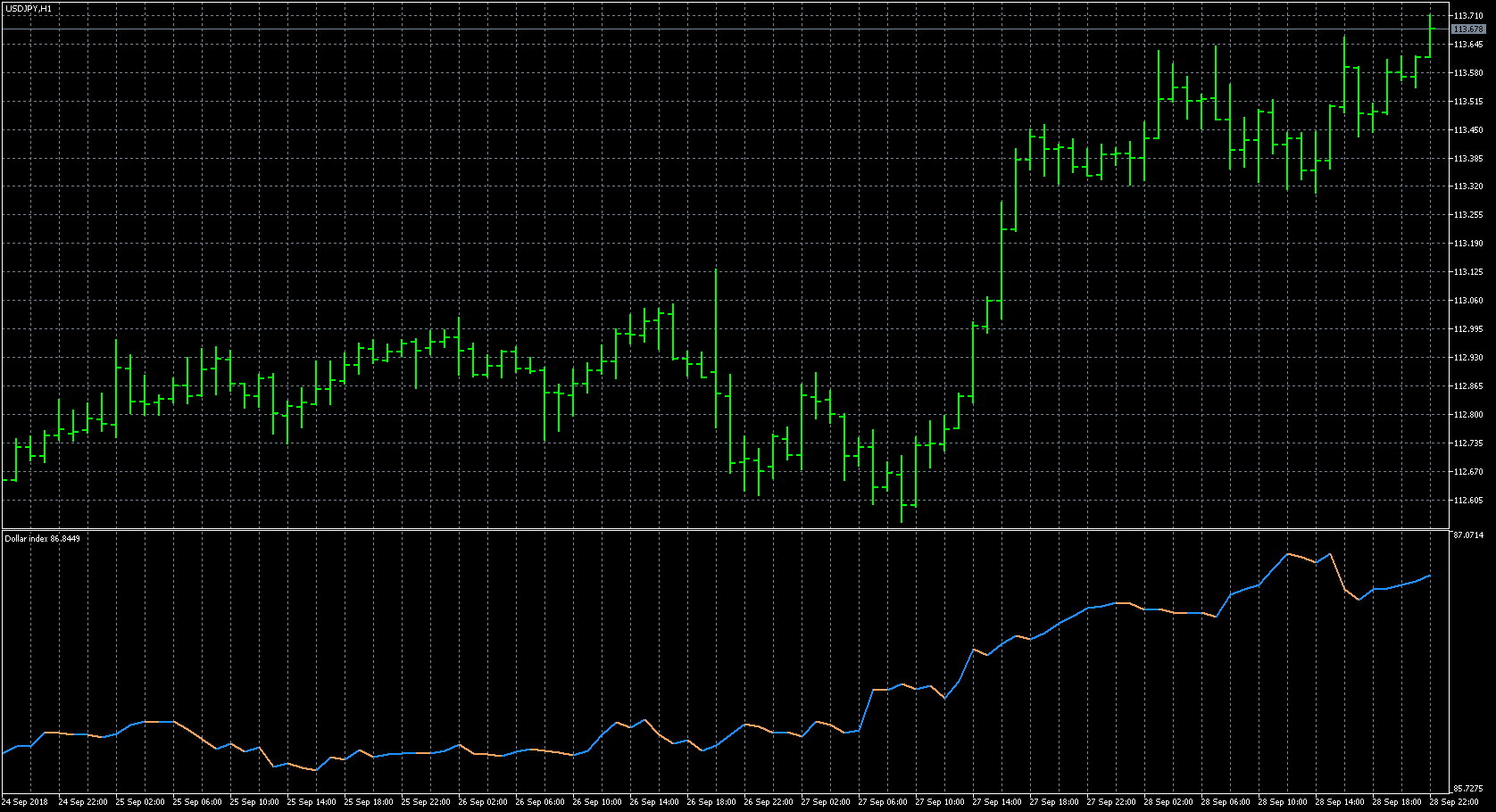This screenshot has height=812, width=1496.
Task: Click the 28 Sep 02:00 time label
Action: tap(1168, 802)
